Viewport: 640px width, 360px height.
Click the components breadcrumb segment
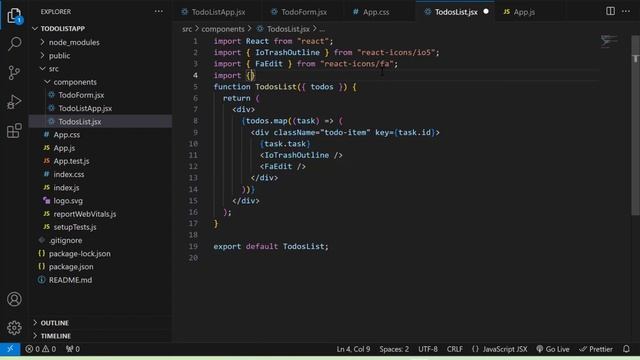pos(223,29)
